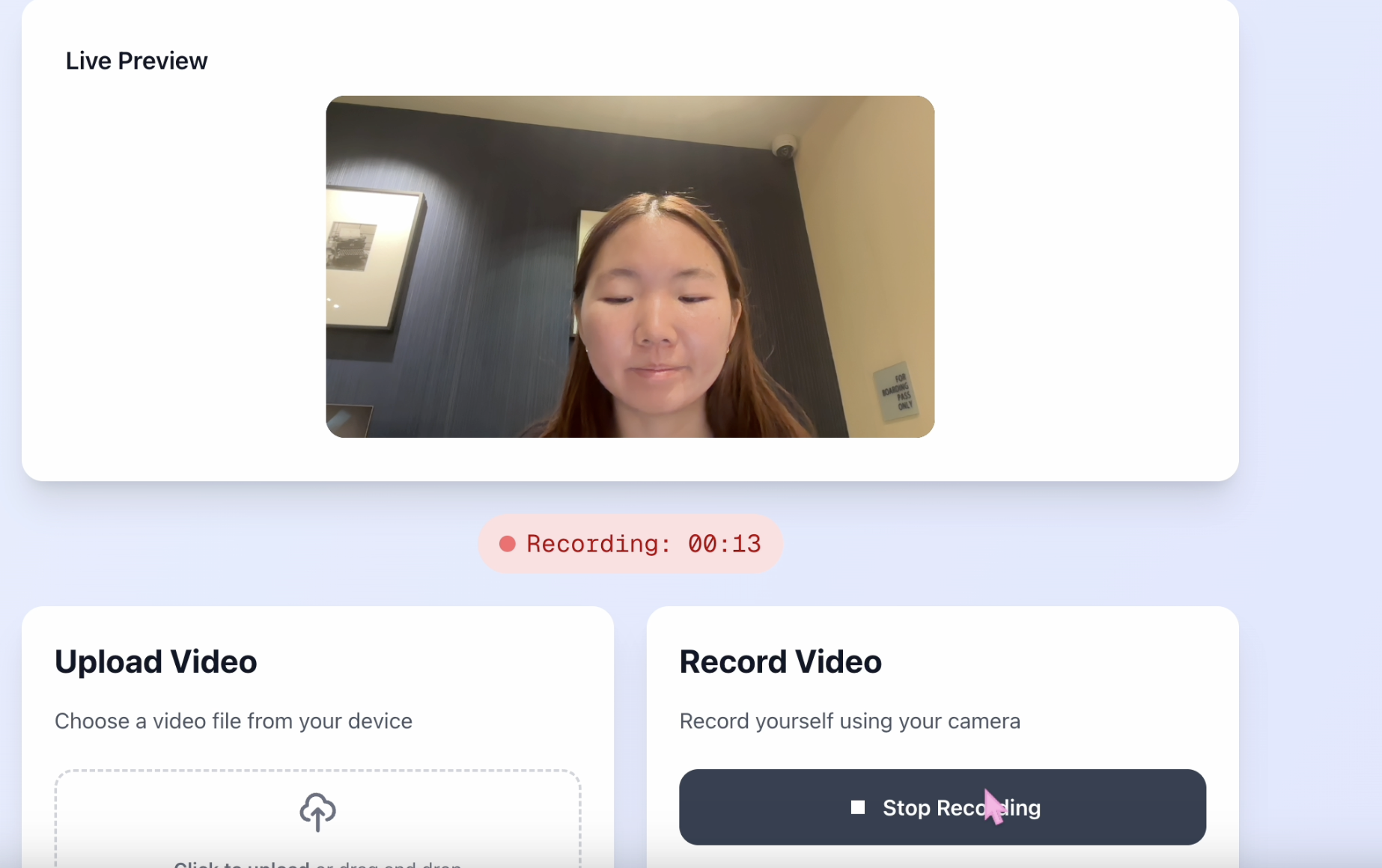Click the Upload Video heading
1382x868 pixels.
click(156, 661)
